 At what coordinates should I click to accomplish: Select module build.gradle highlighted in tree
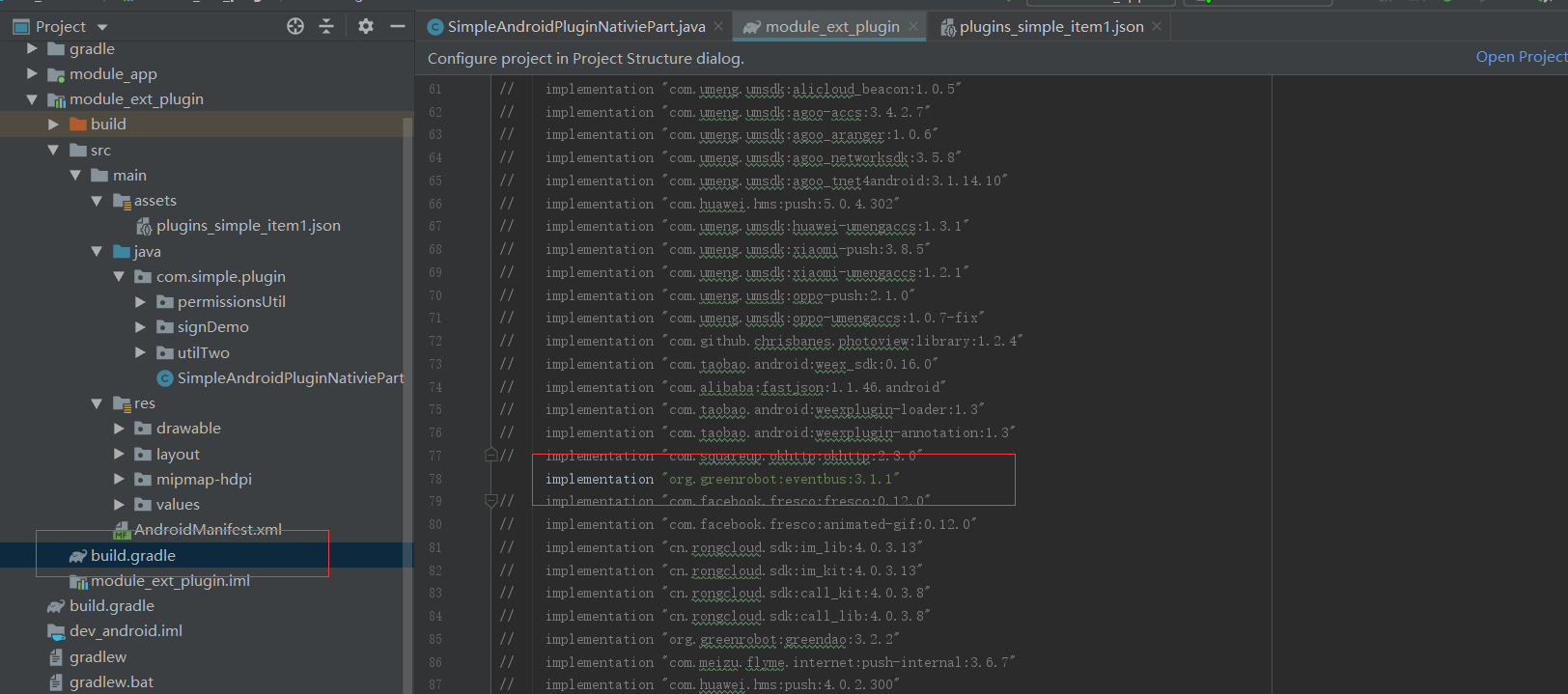(x=132, y=556)
